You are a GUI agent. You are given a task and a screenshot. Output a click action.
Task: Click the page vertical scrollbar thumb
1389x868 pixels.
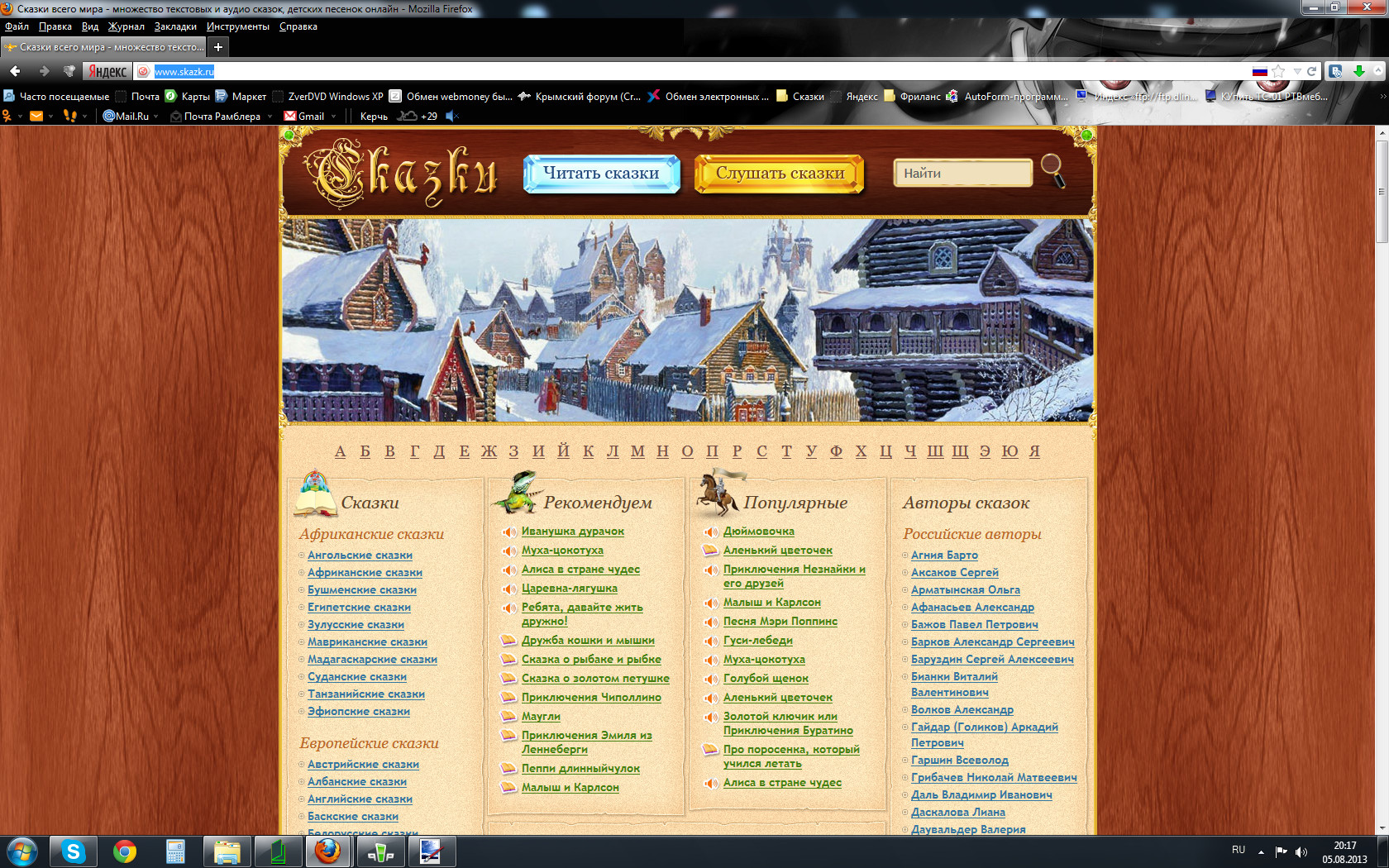[1382, 191]
